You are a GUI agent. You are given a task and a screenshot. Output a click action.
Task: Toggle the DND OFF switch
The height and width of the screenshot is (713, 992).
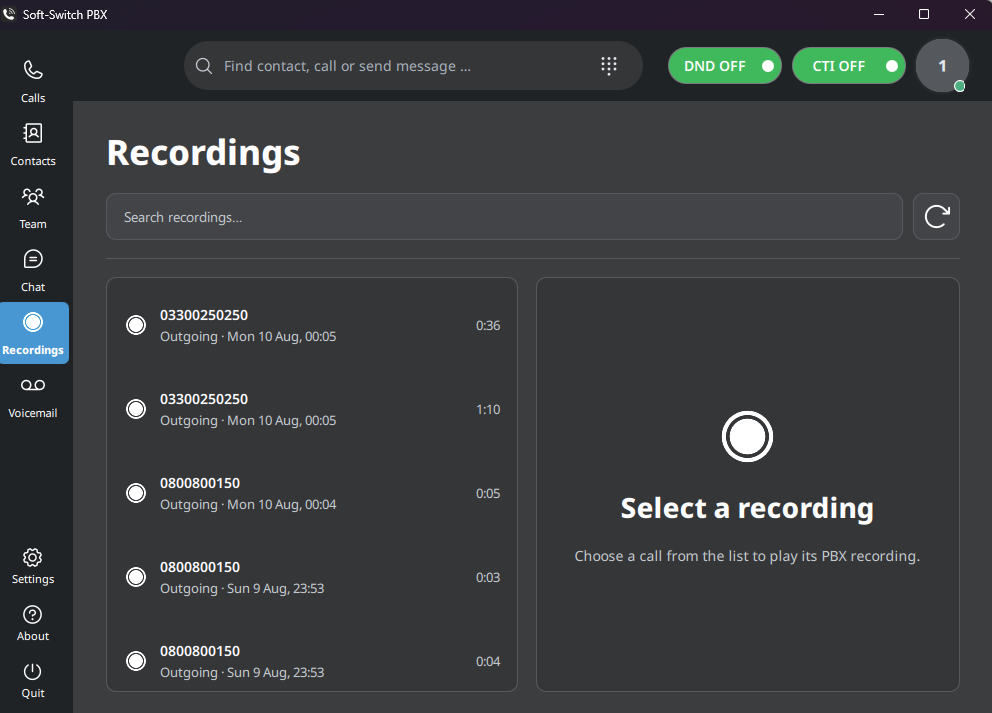coord(724,66)
